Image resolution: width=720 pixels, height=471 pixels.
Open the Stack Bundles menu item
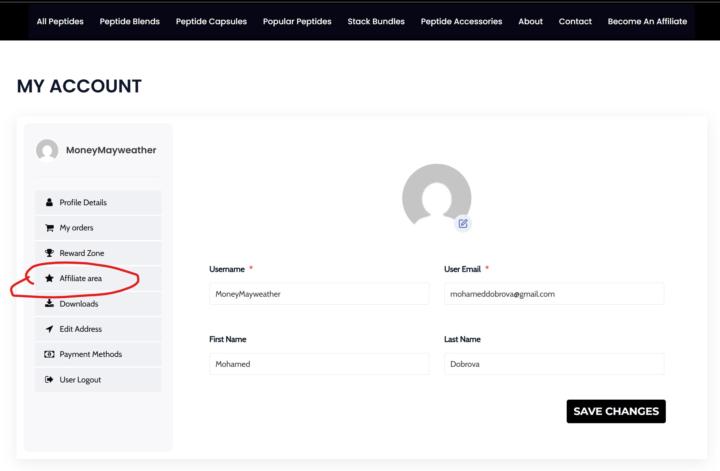tap(376, 22)
